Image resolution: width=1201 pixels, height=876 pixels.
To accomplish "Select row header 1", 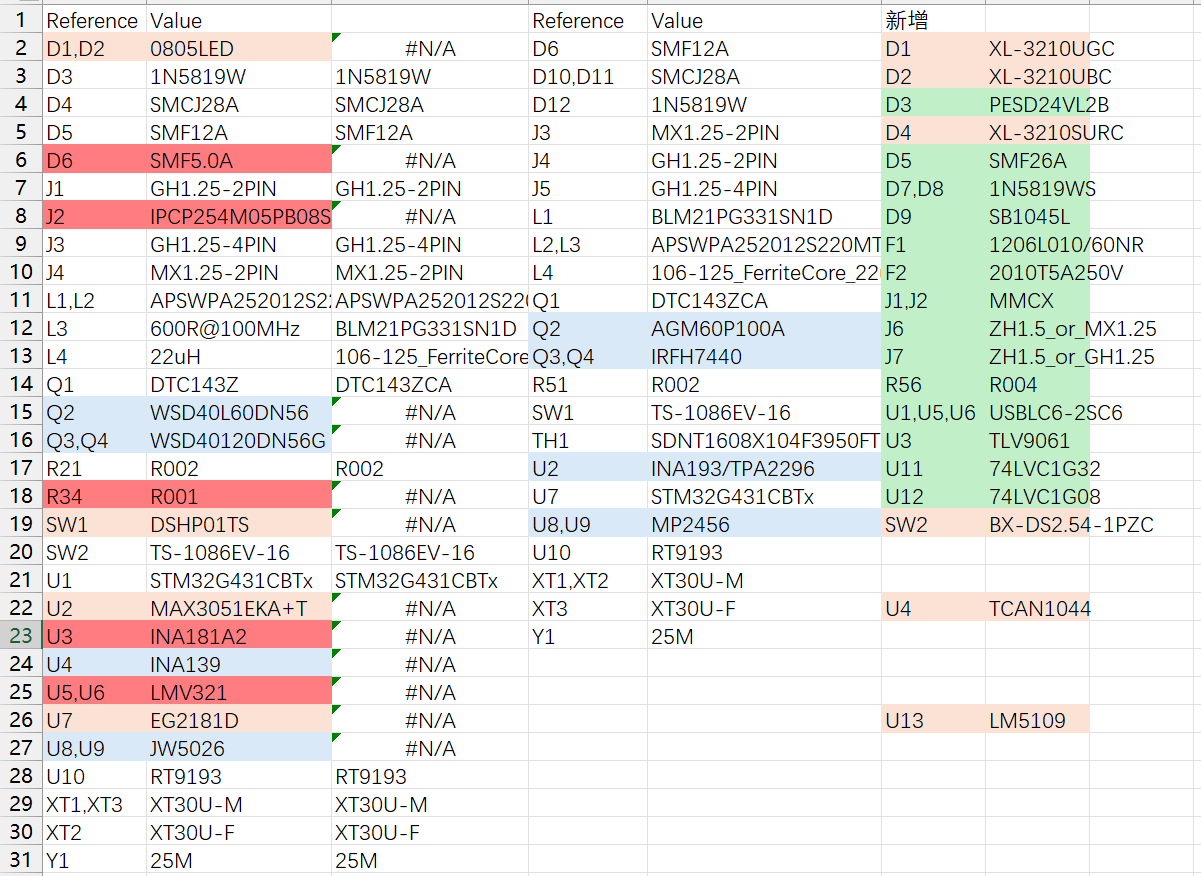I will [21, 20].
